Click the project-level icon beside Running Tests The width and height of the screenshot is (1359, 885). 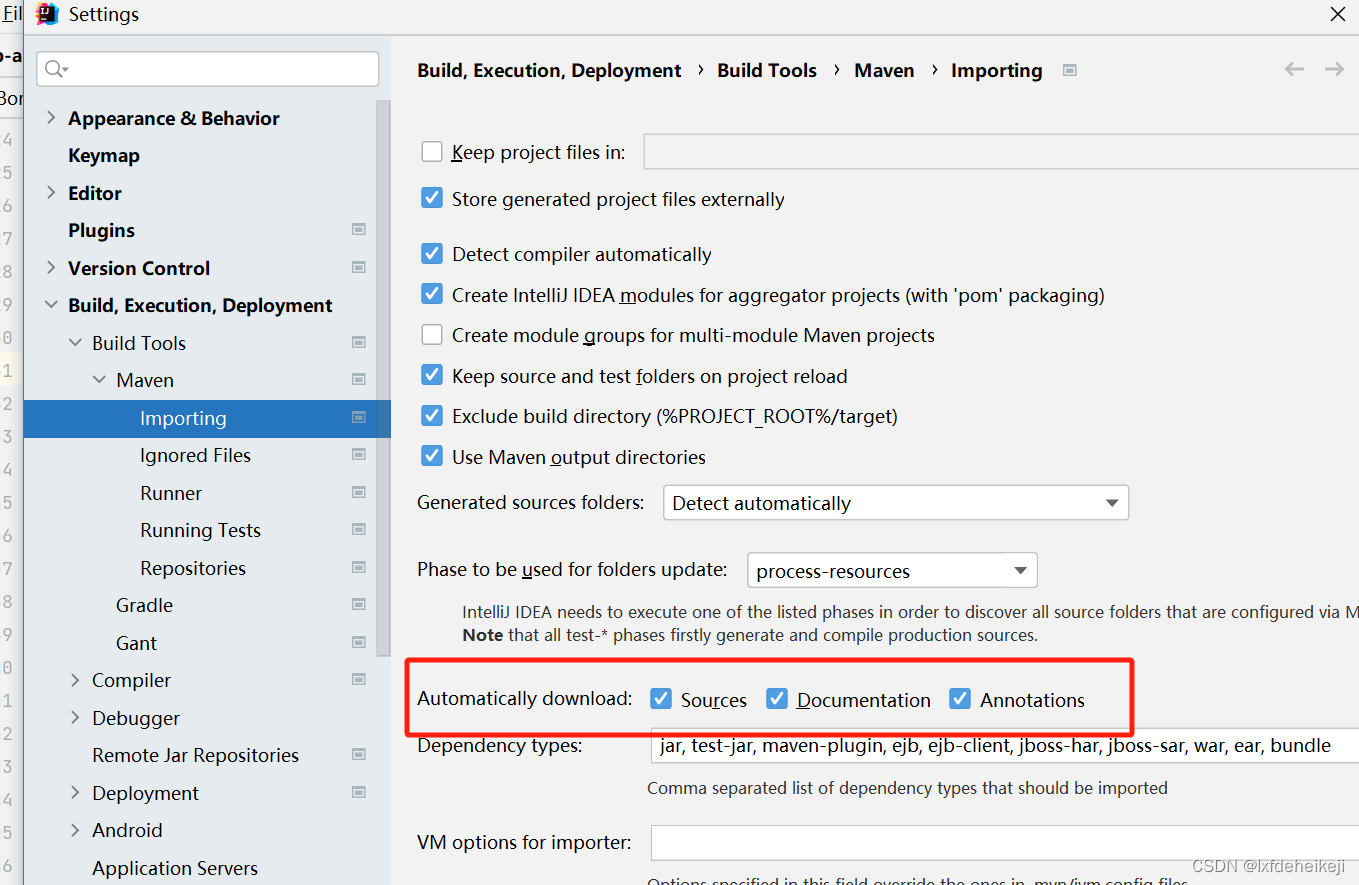pyautogui.click(x=359, y=530)
